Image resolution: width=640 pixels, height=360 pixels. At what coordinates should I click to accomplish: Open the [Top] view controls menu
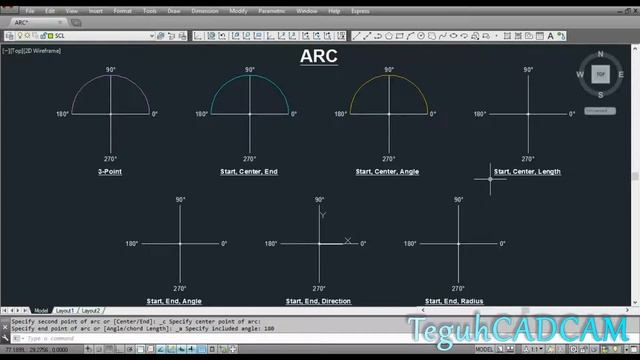17,51
